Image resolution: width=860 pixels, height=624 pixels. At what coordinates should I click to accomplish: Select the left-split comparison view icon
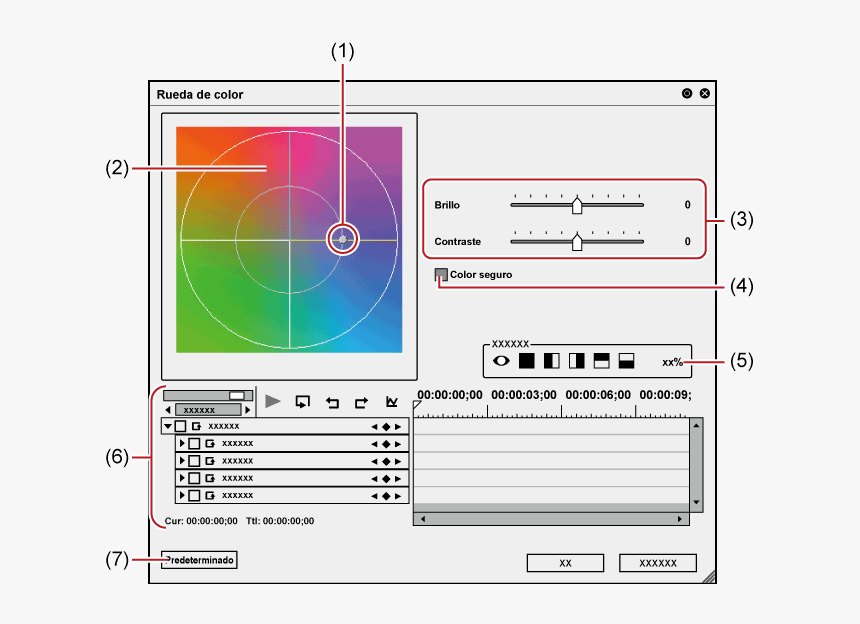[552, 361]
